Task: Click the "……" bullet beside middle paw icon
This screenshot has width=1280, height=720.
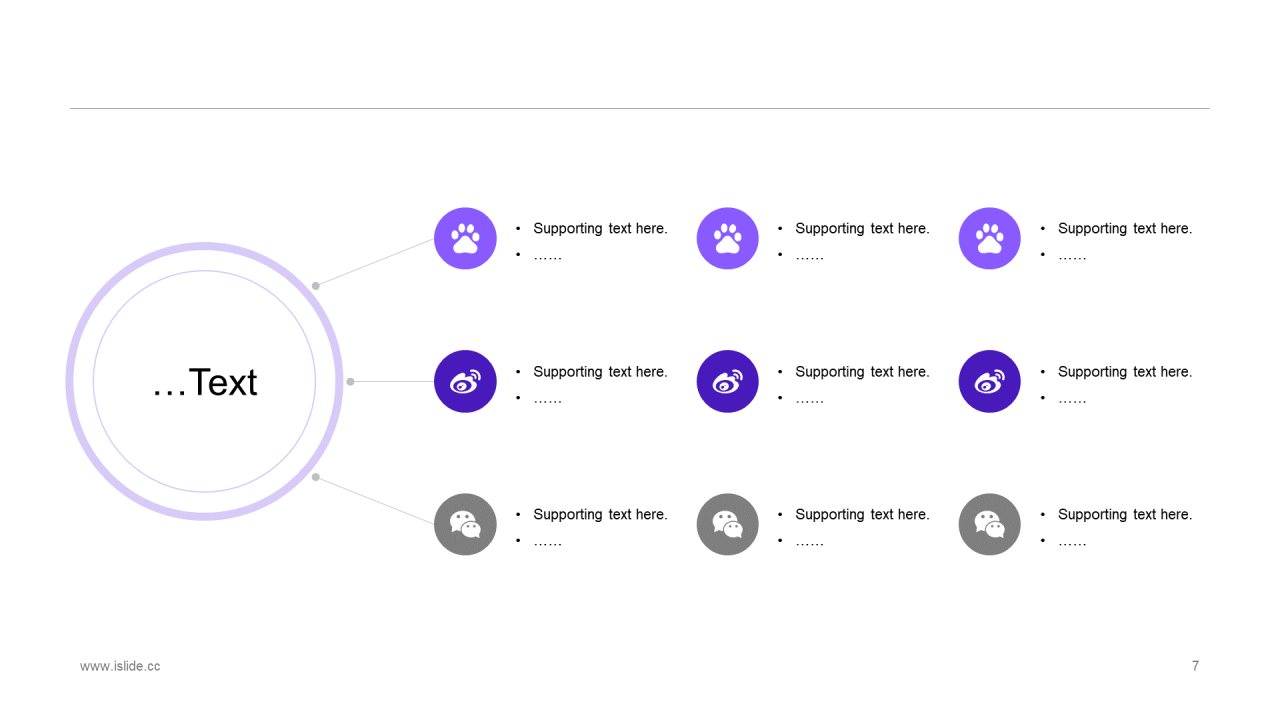Action: 809,256
